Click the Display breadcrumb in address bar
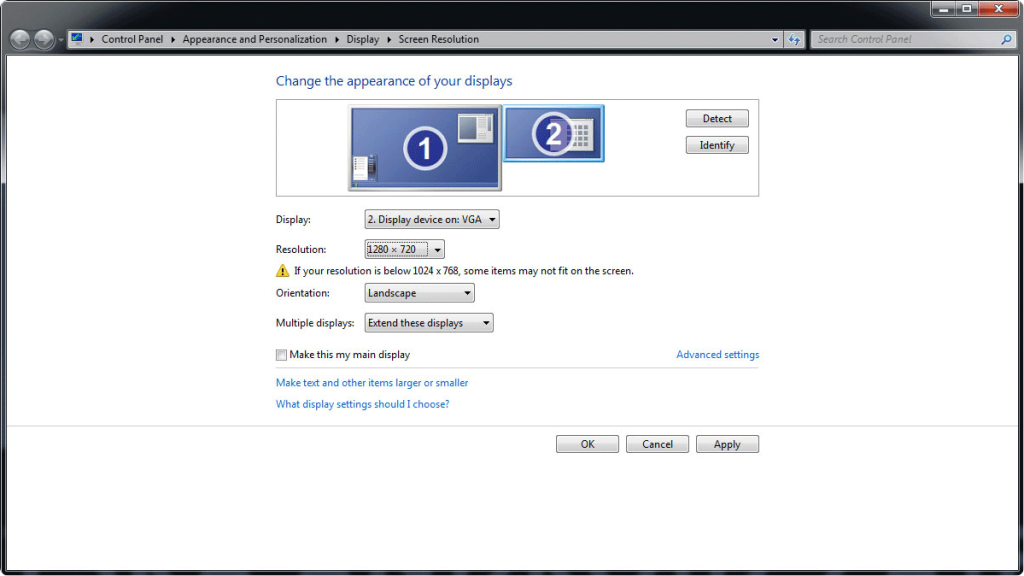This screenshot has width=1024, height=576. pyautogui.click(x=362, y=40)
